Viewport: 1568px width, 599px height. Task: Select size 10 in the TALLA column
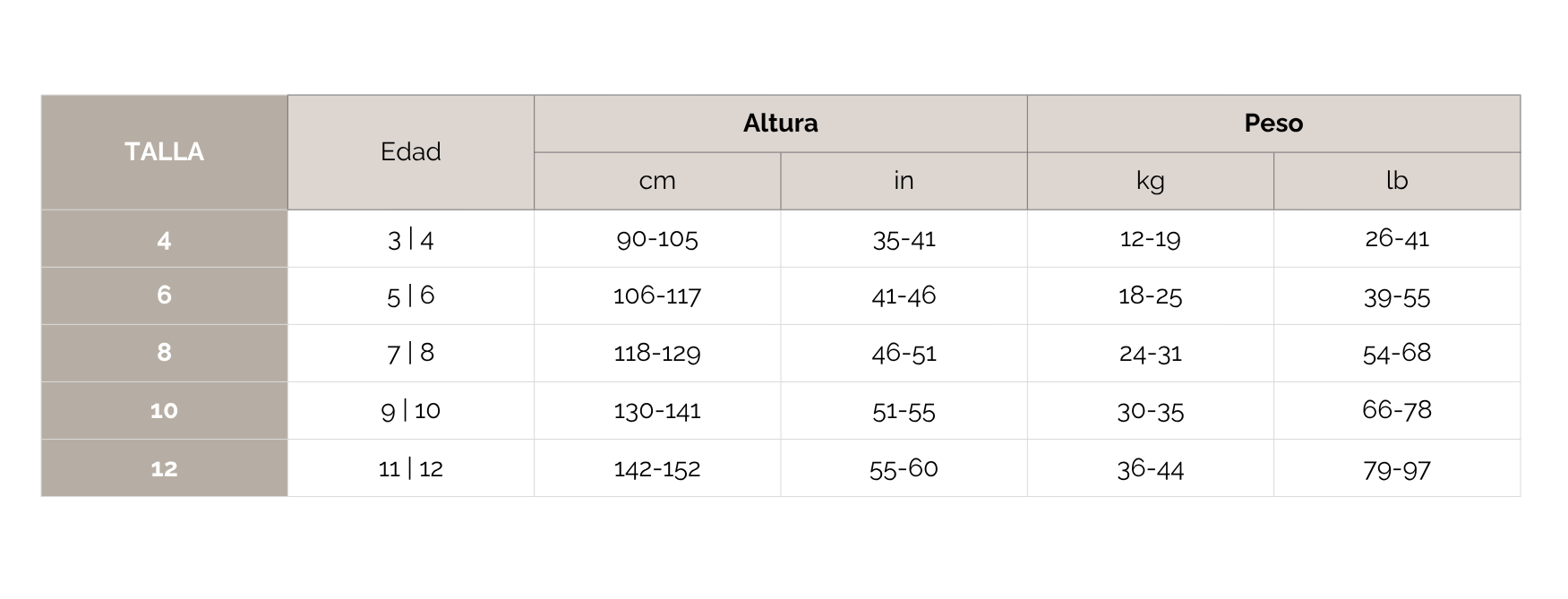[x=164, y=411]
